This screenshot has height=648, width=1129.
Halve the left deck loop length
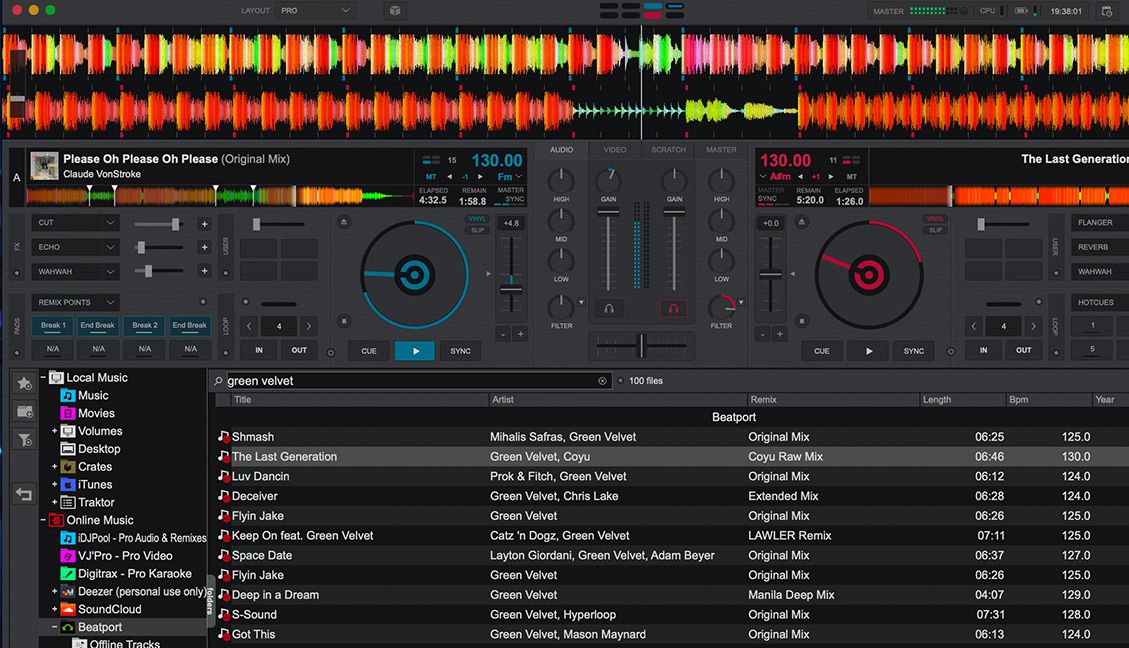click(x=249, y=326)
